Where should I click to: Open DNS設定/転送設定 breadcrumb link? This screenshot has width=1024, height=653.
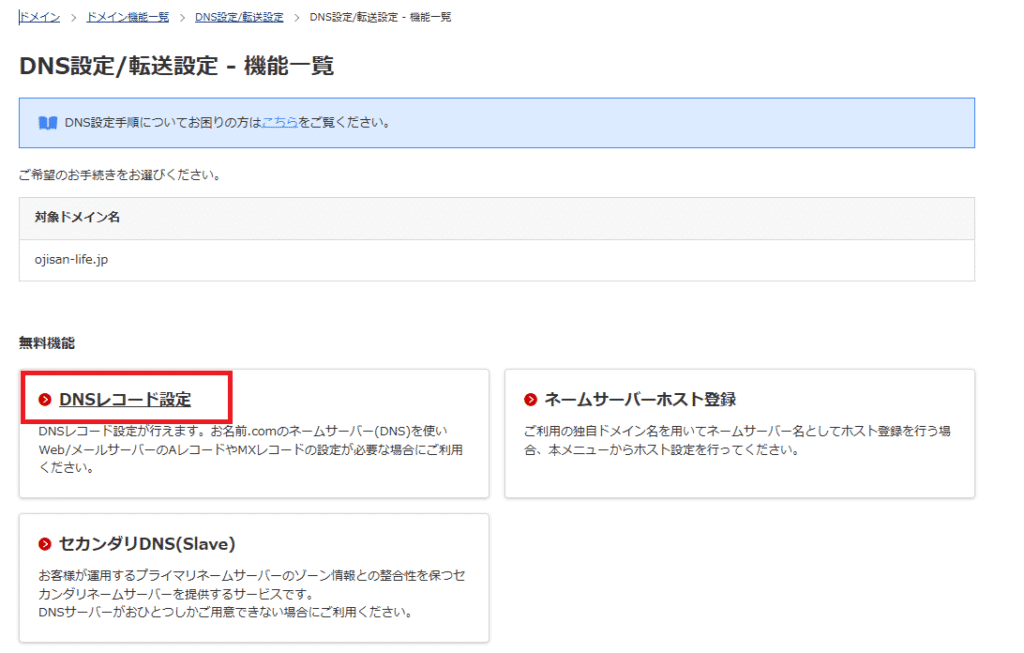pyautogui.click(x=239, y=18)
